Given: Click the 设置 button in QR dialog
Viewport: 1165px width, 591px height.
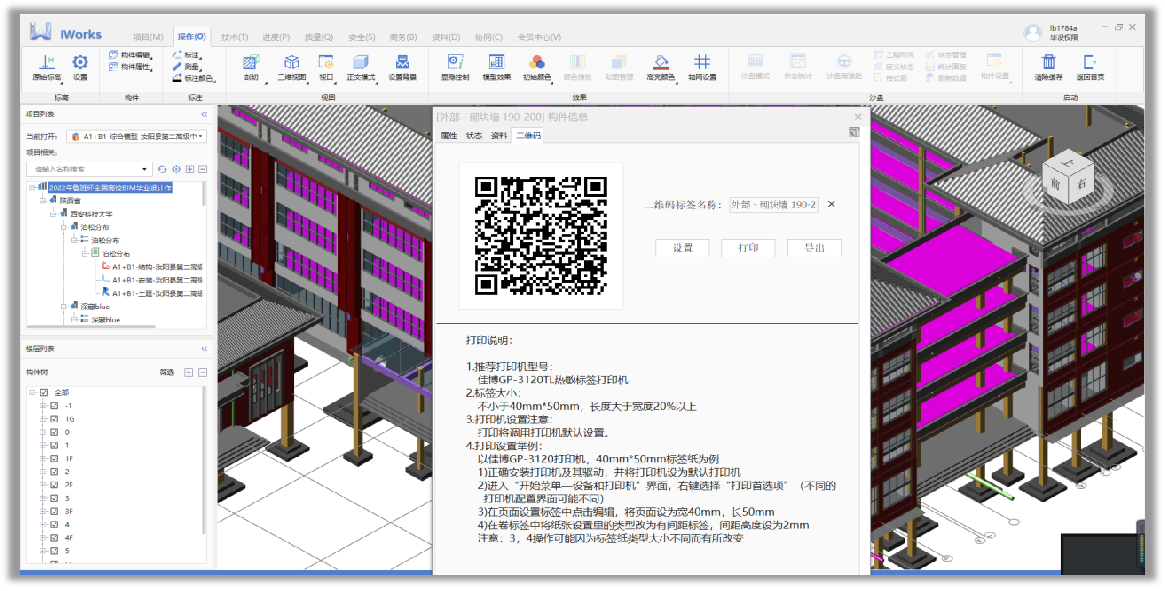Looking at the screenshot, I should point(683,248).
